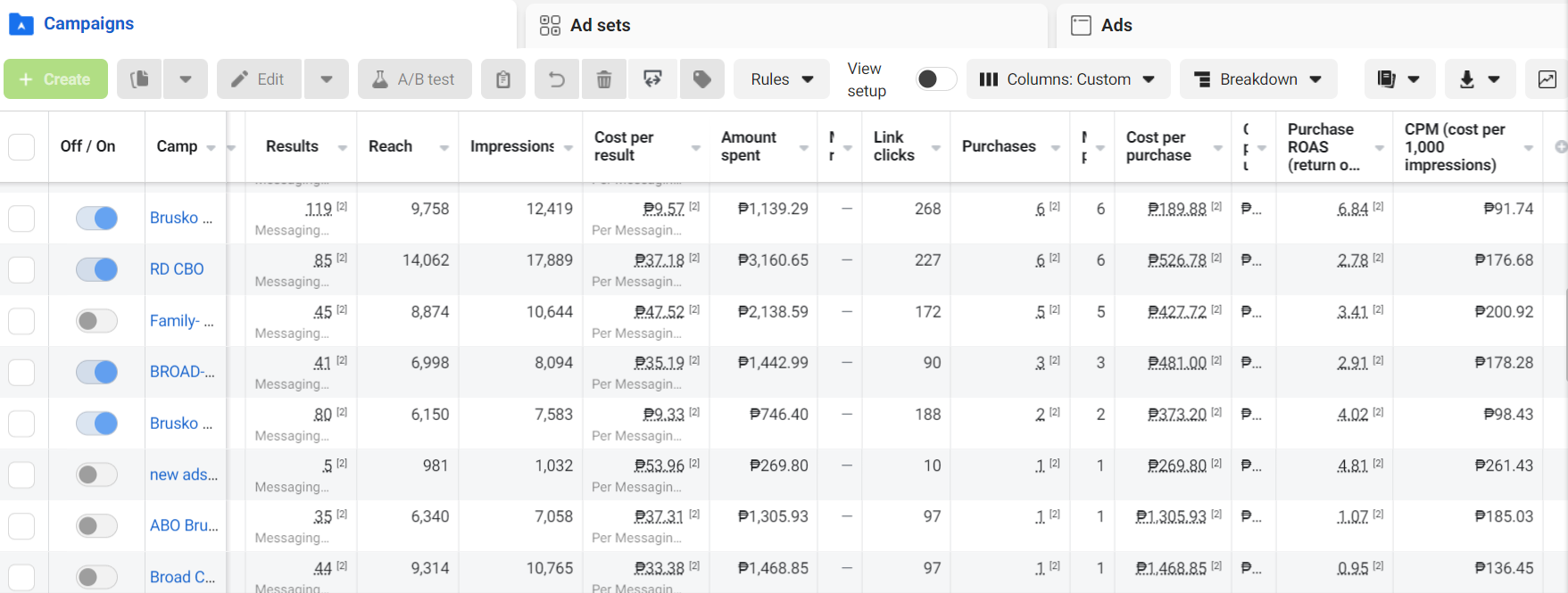Switch to the Ads tab
This screenshot has height=593, width=1568.
[1116, 25]
